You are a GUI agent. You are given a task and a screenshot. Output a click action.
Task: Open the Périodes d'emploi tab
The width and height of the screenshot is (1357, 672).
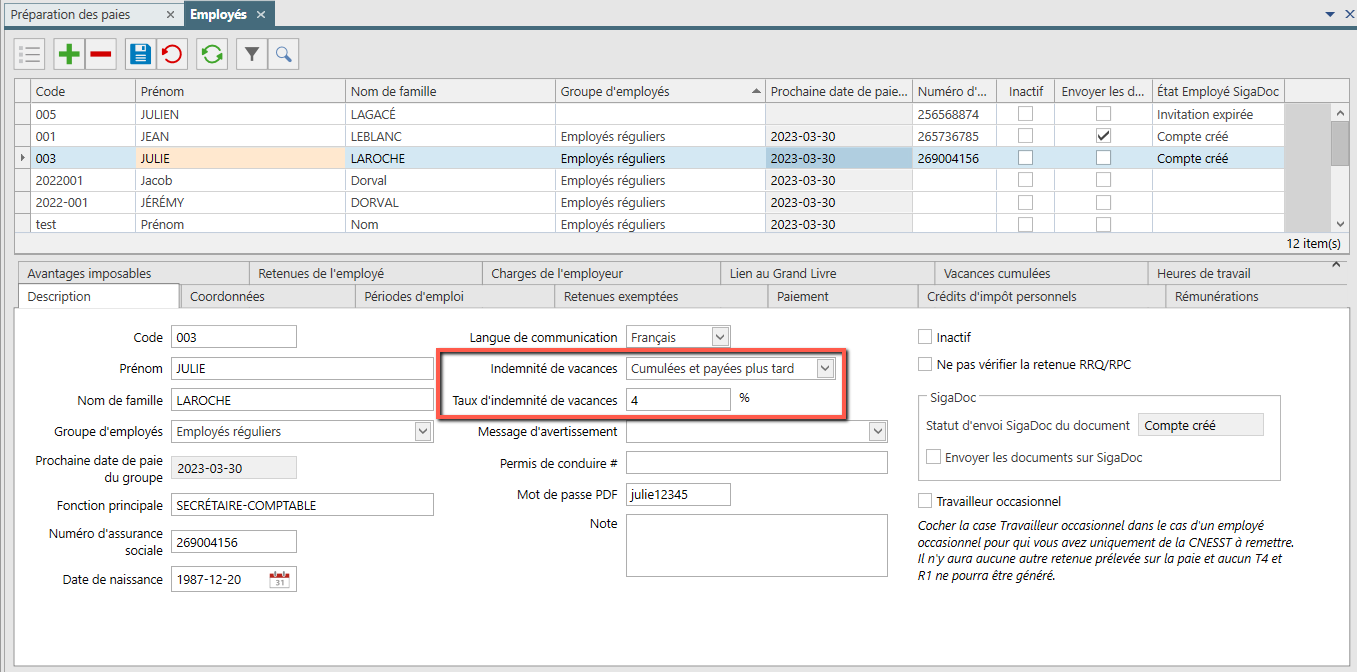tap(455, 296)
